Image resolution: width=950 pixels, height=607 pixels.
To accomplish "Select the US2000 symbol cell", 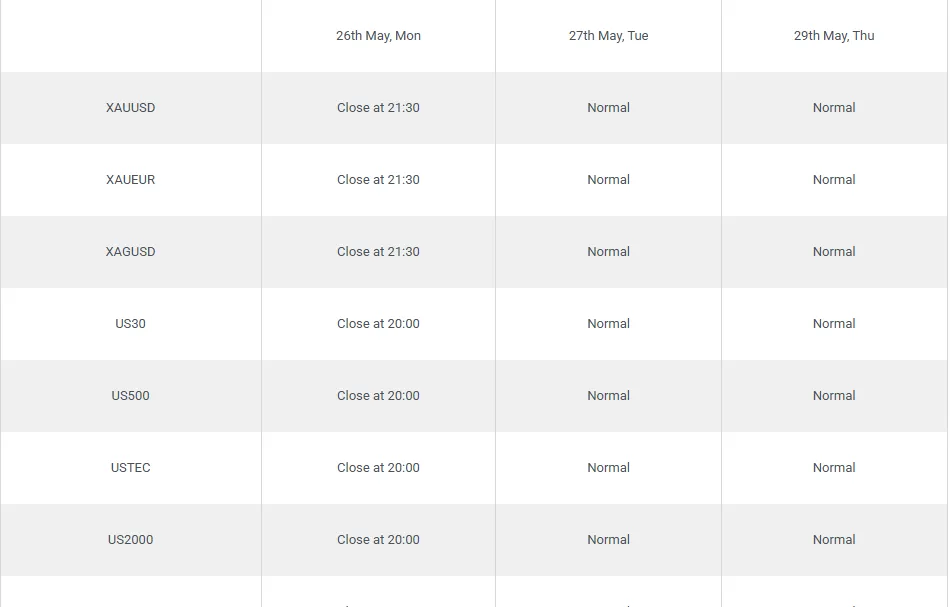I will [x=131, y=540].
